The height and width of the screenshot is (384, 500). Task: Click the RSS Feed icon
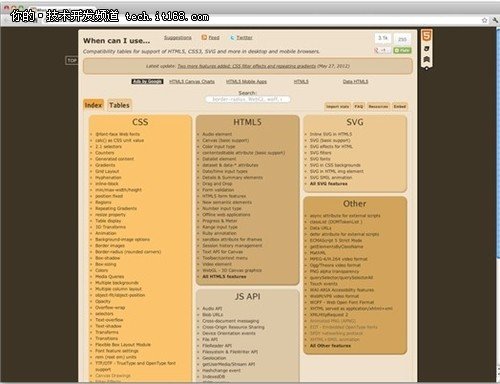pyautogui.click(x=204, y=37)
